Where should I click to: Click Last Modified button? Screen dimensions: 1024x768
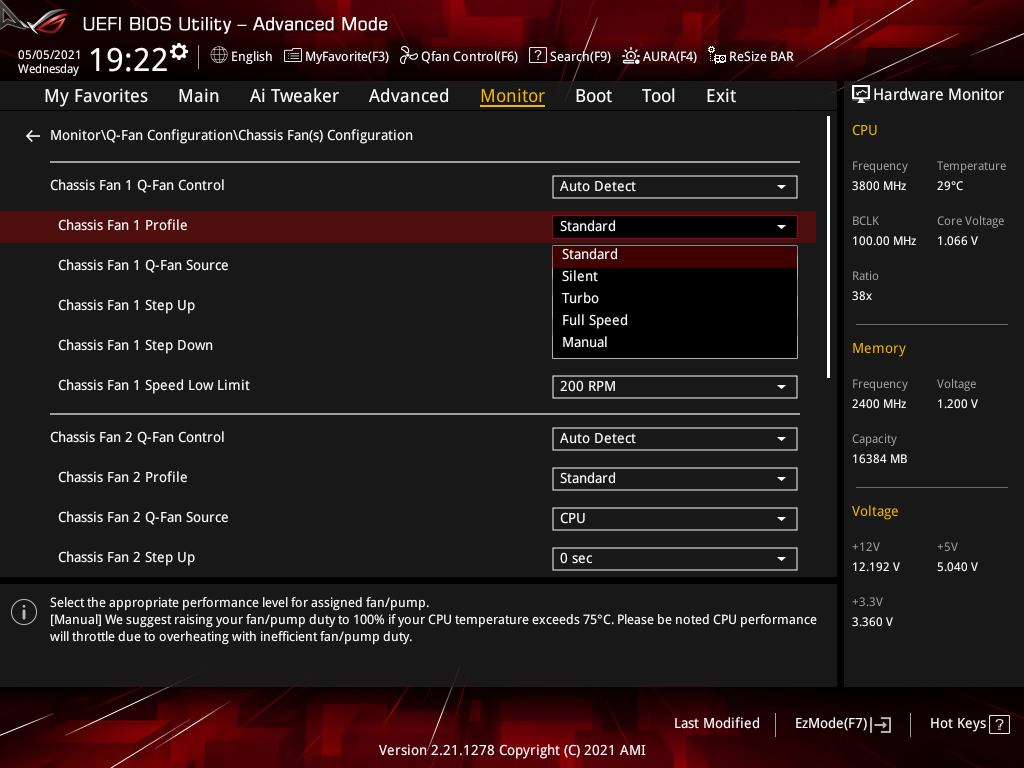pos(717,724)
